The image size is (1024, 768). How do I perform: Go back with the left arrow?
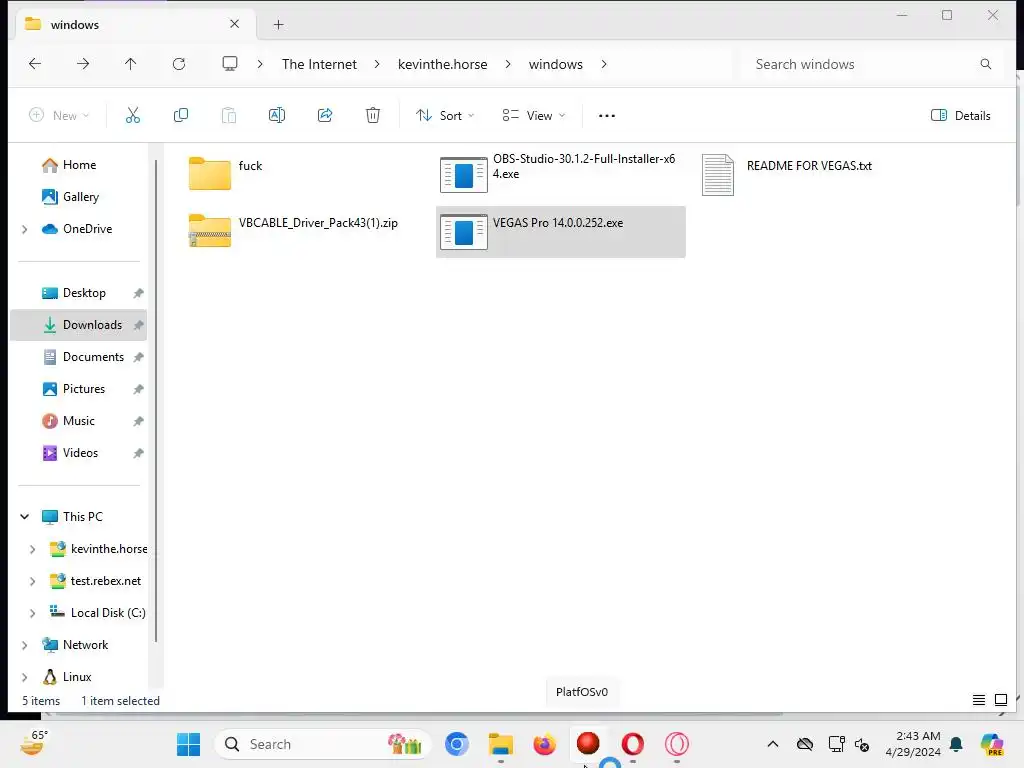(35, 64)
